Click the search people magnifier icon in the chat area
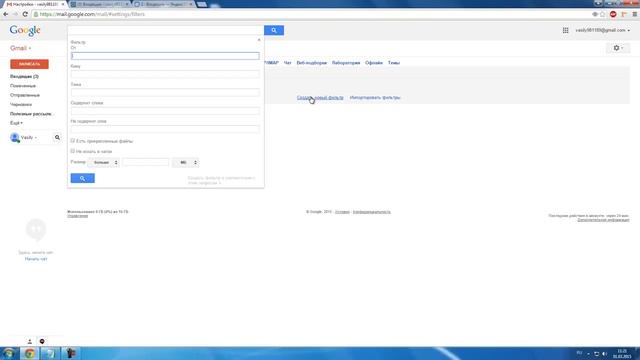640x360 pixels. pos(57,138)
